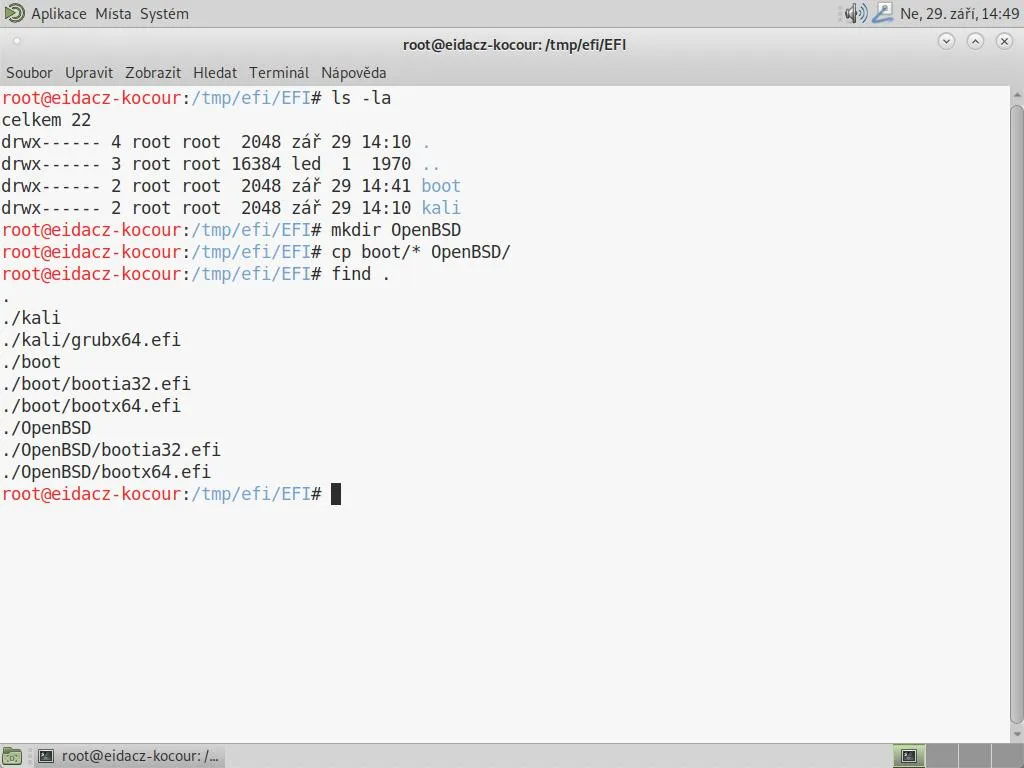Open the Zobrazit menu
Viewport: 1024px width, 768px height.
[x=153, y=72]
